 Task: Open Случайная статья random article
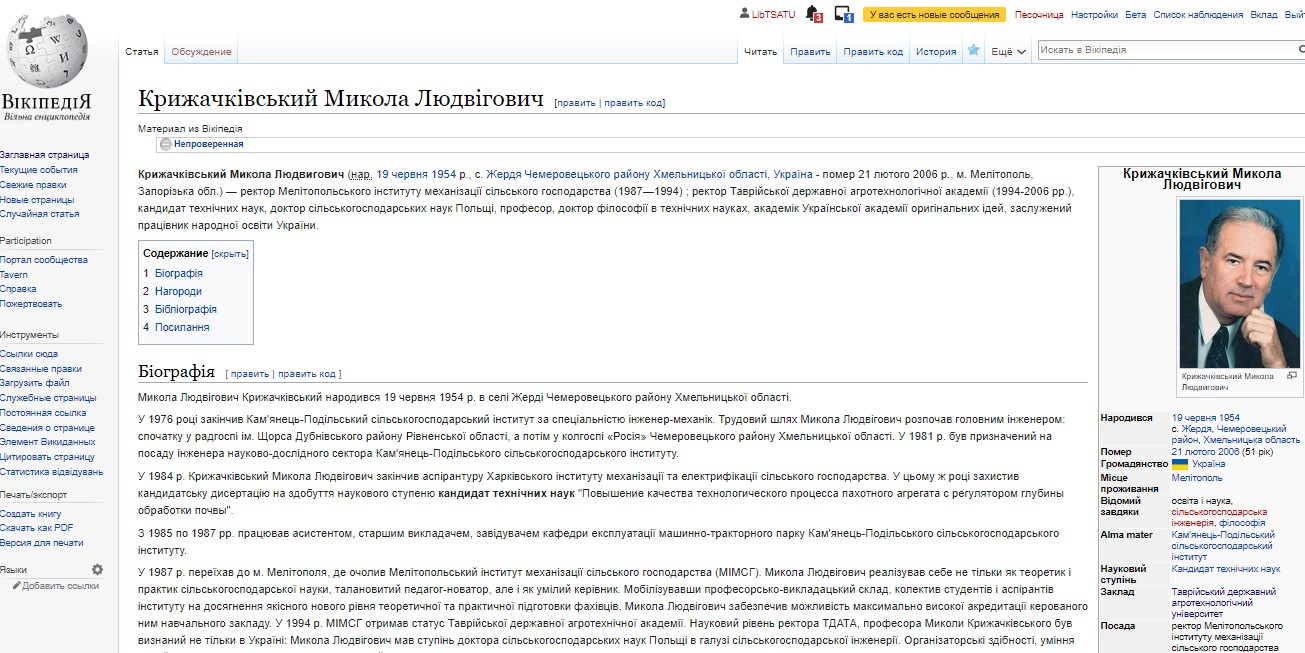40,214
